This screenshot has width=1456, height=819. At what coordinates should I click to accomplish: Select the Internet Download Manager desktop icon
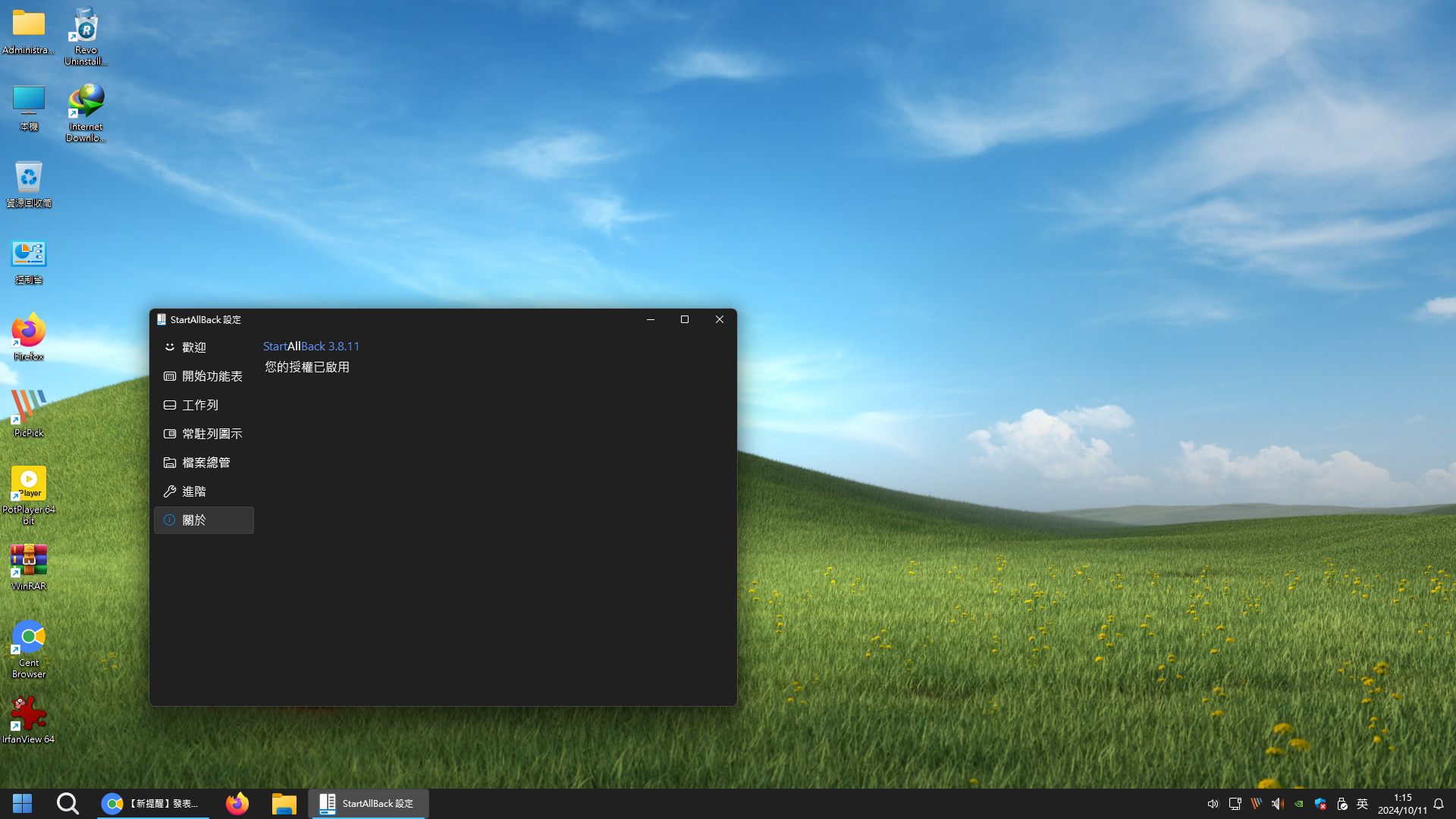(86, 112)
